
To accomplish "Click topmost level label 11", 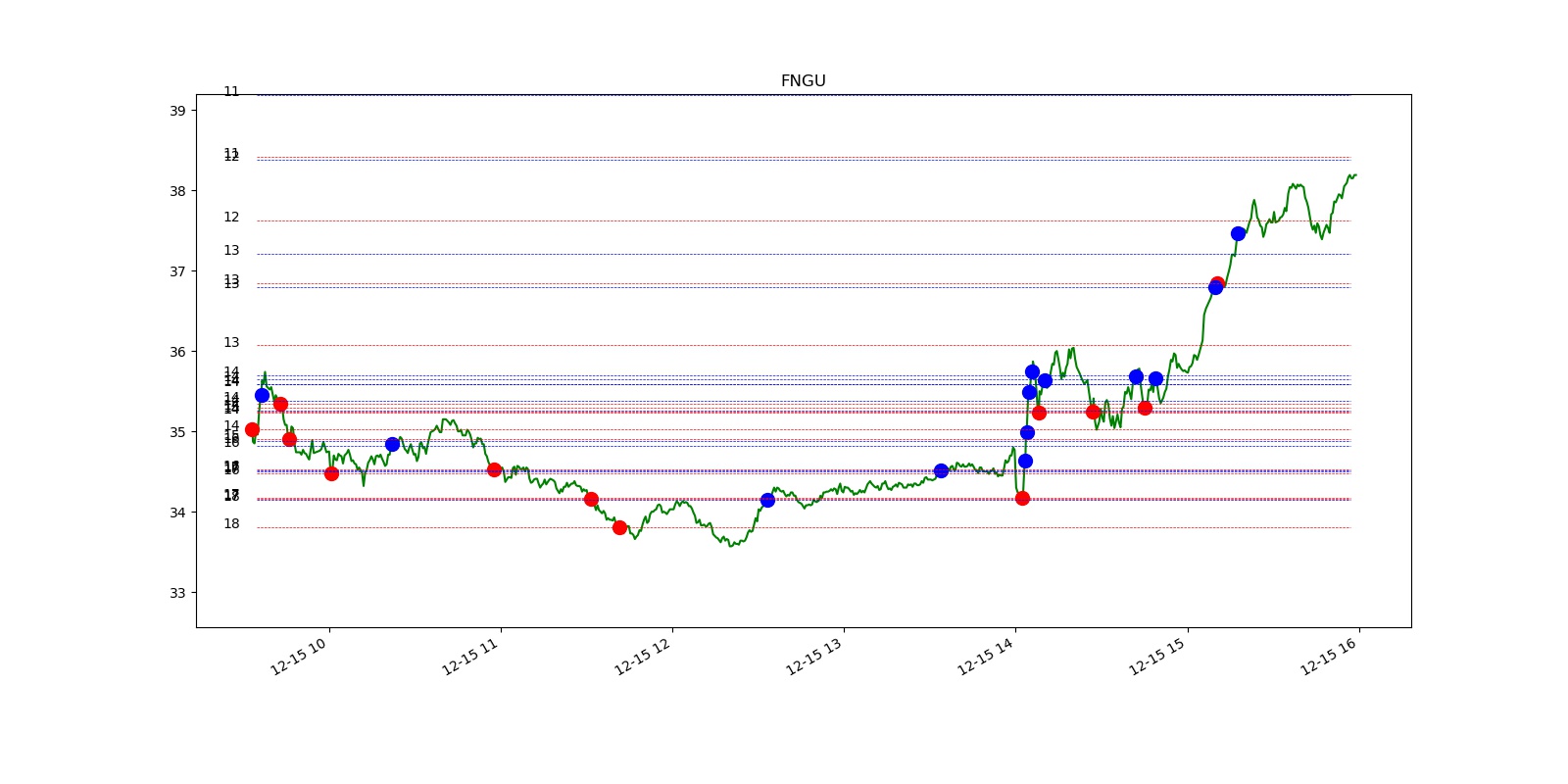I will (231, 92).
